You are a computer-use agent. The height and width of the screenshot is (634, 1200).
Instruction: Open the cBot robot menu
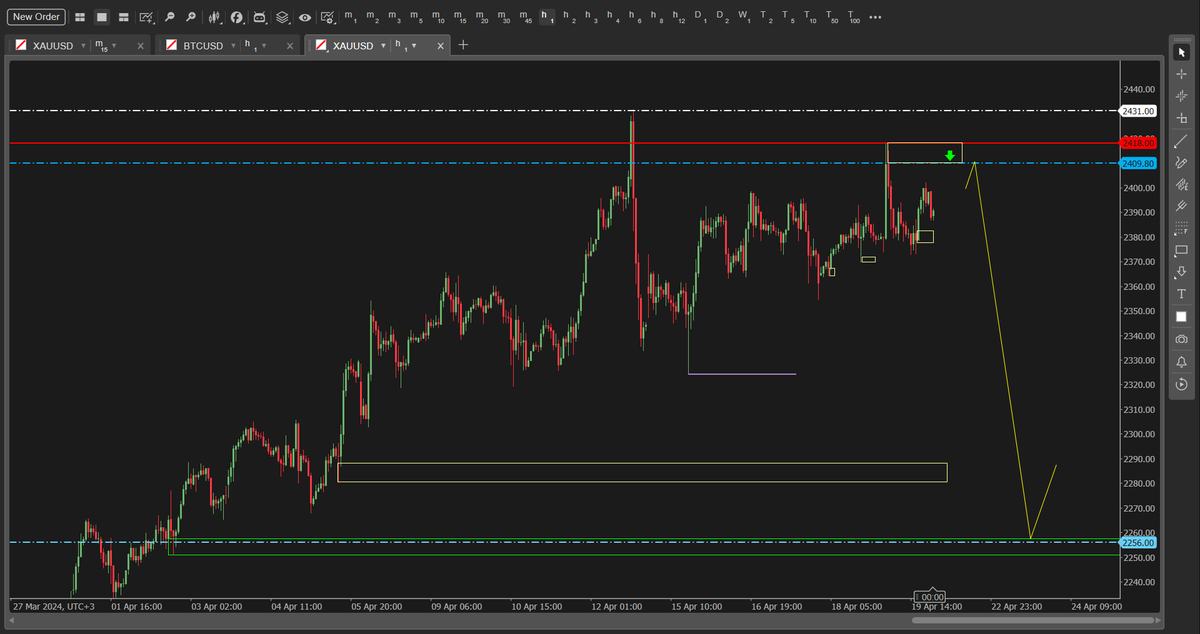pyautogui.click(x=260, y=17)
